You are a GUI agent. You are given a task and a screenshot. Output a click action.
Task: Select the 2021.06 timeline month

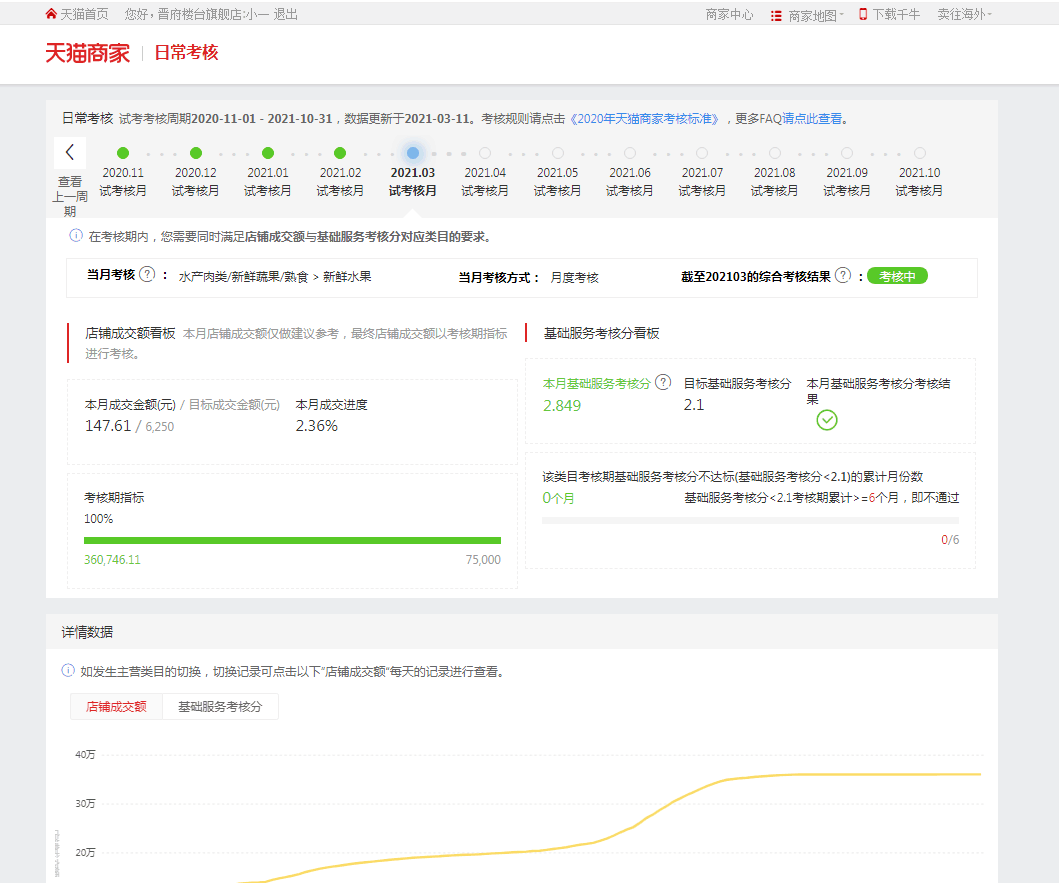pos(630,153)
